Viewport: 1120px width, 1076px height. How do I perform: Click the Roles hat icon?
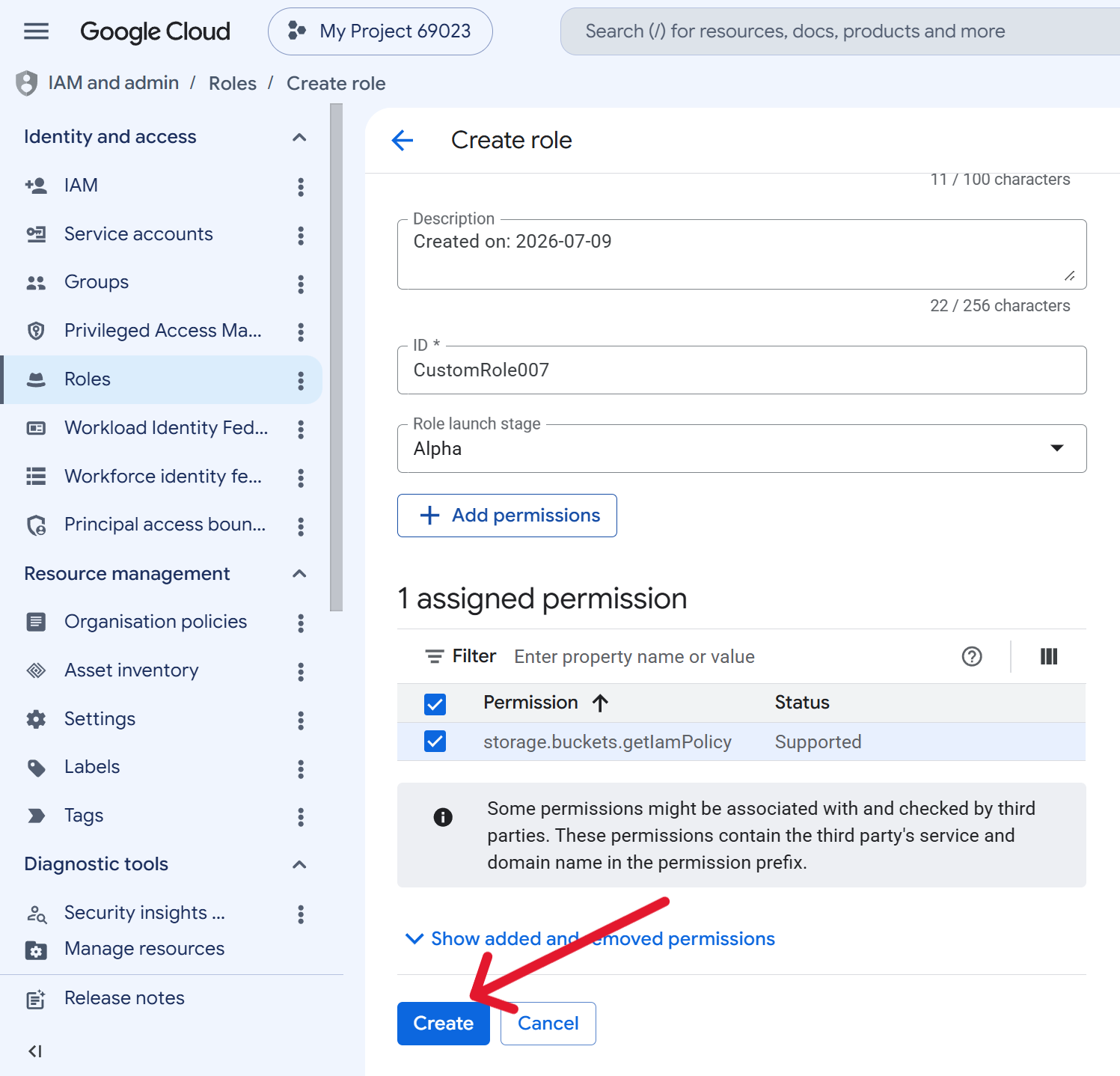click(36, 379)
